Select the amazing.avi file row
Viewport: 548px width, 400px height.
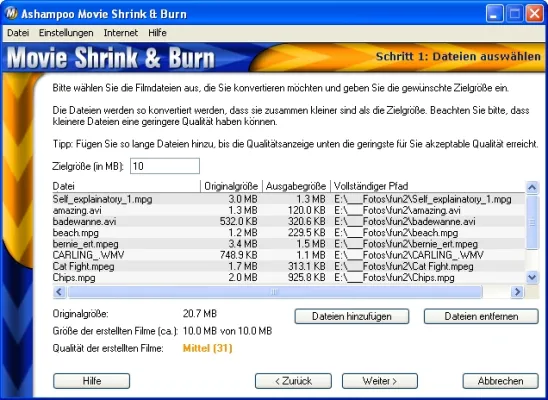tap(289, 210)
